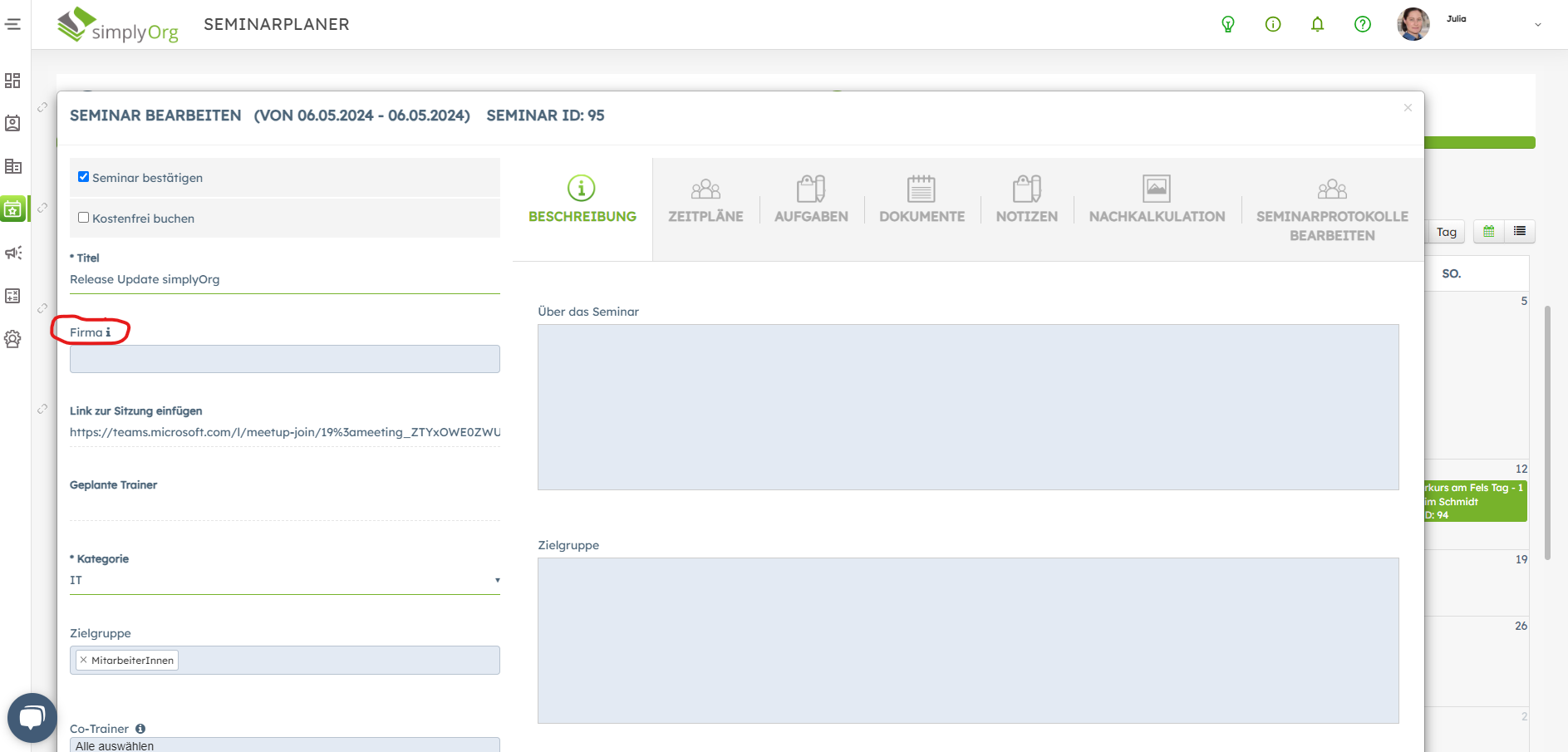Remove MitarbeiterInnen tag from Zielgruppe
Screen dimensions: 1568x752
(x=83, y=660)
